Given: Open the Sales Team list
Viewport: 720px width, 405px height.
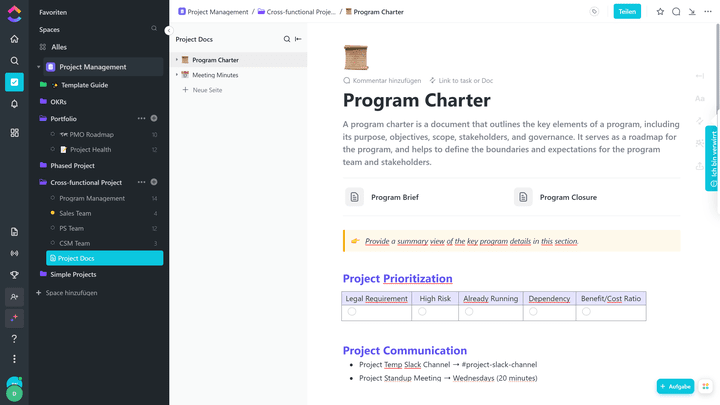Looking at the screenshot, I should click(x=75, y=213).
